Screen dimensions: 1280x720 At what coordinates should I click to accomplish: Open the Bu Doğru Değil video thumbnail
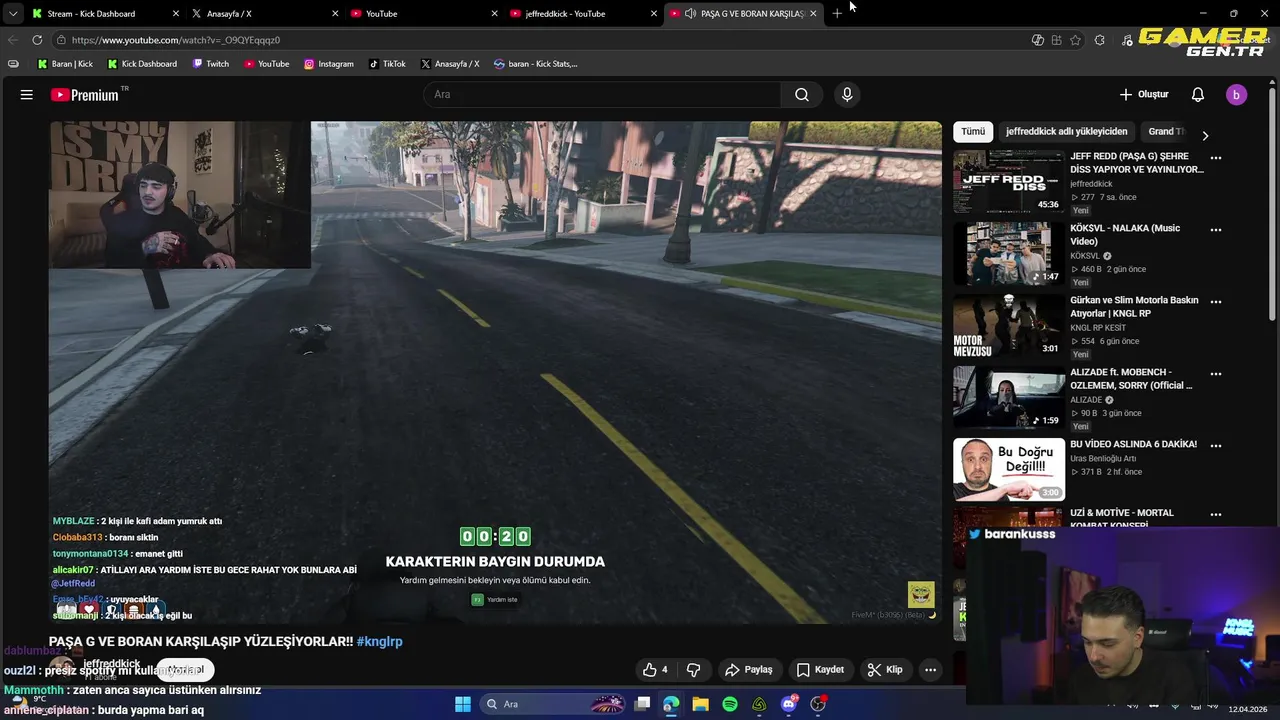(1009, 470)
